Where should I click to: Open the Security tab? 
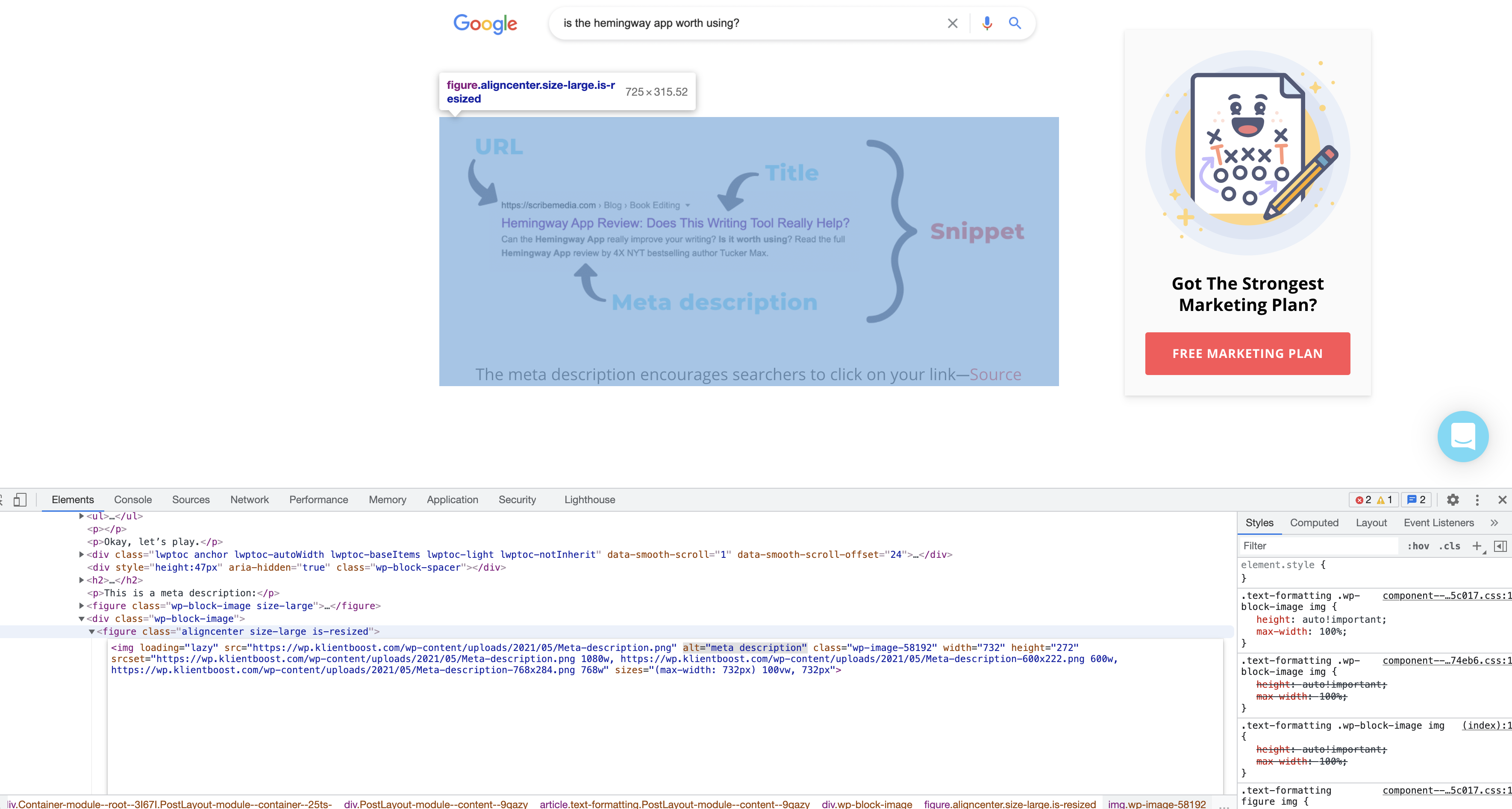point(517,500)
